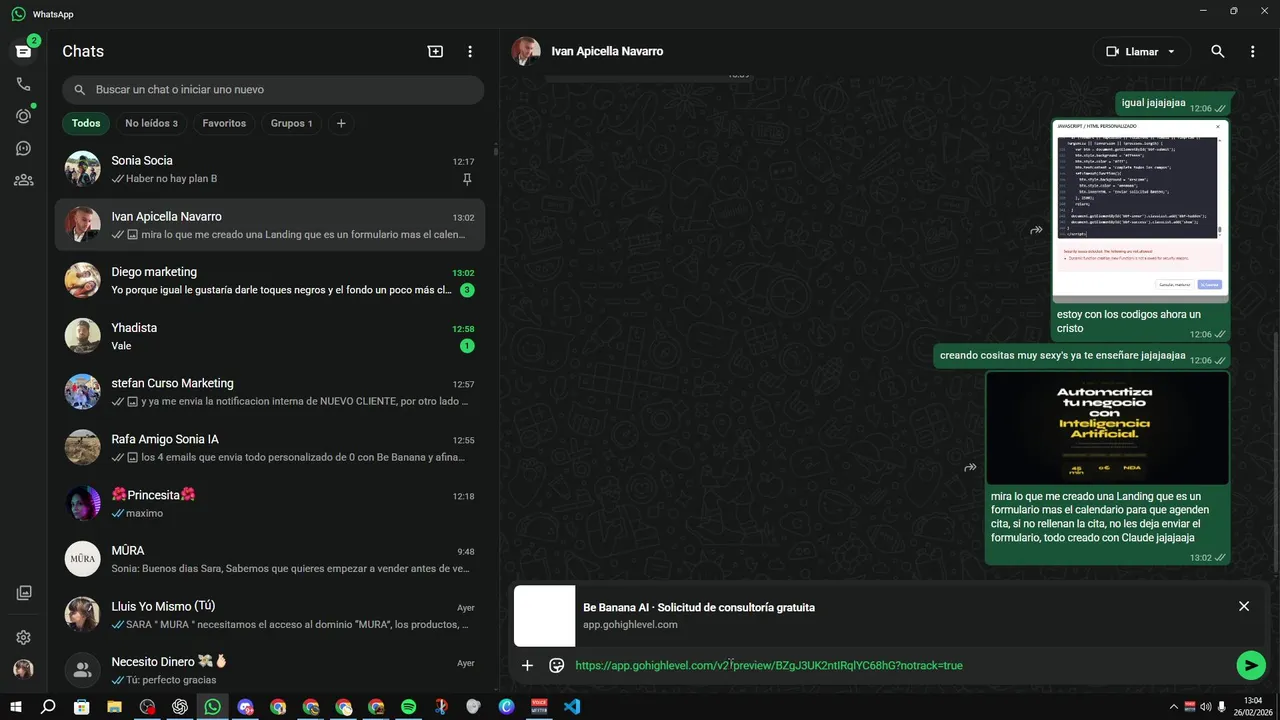
Task: Open the chat list options menu
Action: point(470,51)
